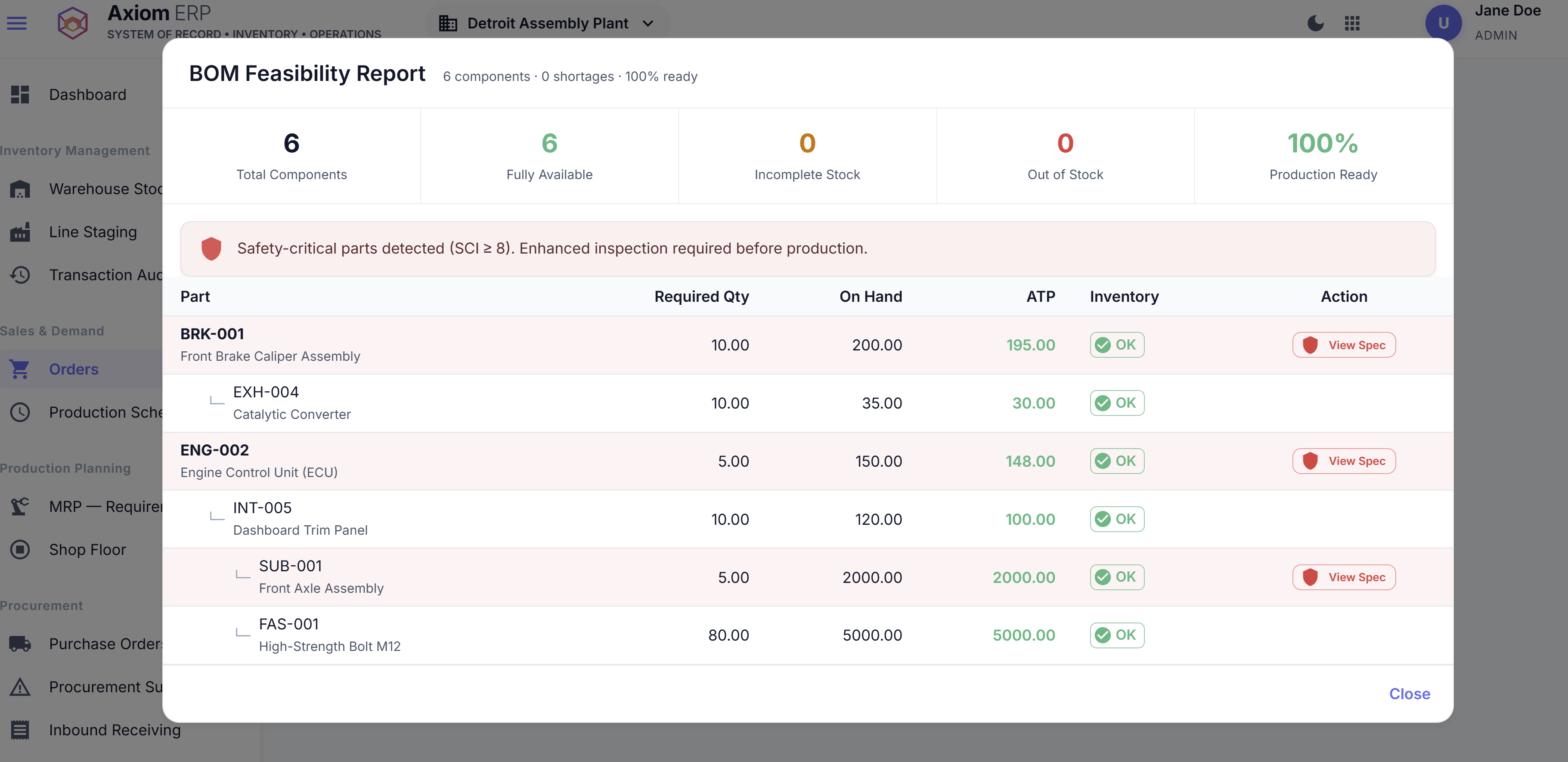This screenshot has width=1568, height=762.
Task: Click the Purchase Orders truck icon
Action: pos(20,643)
